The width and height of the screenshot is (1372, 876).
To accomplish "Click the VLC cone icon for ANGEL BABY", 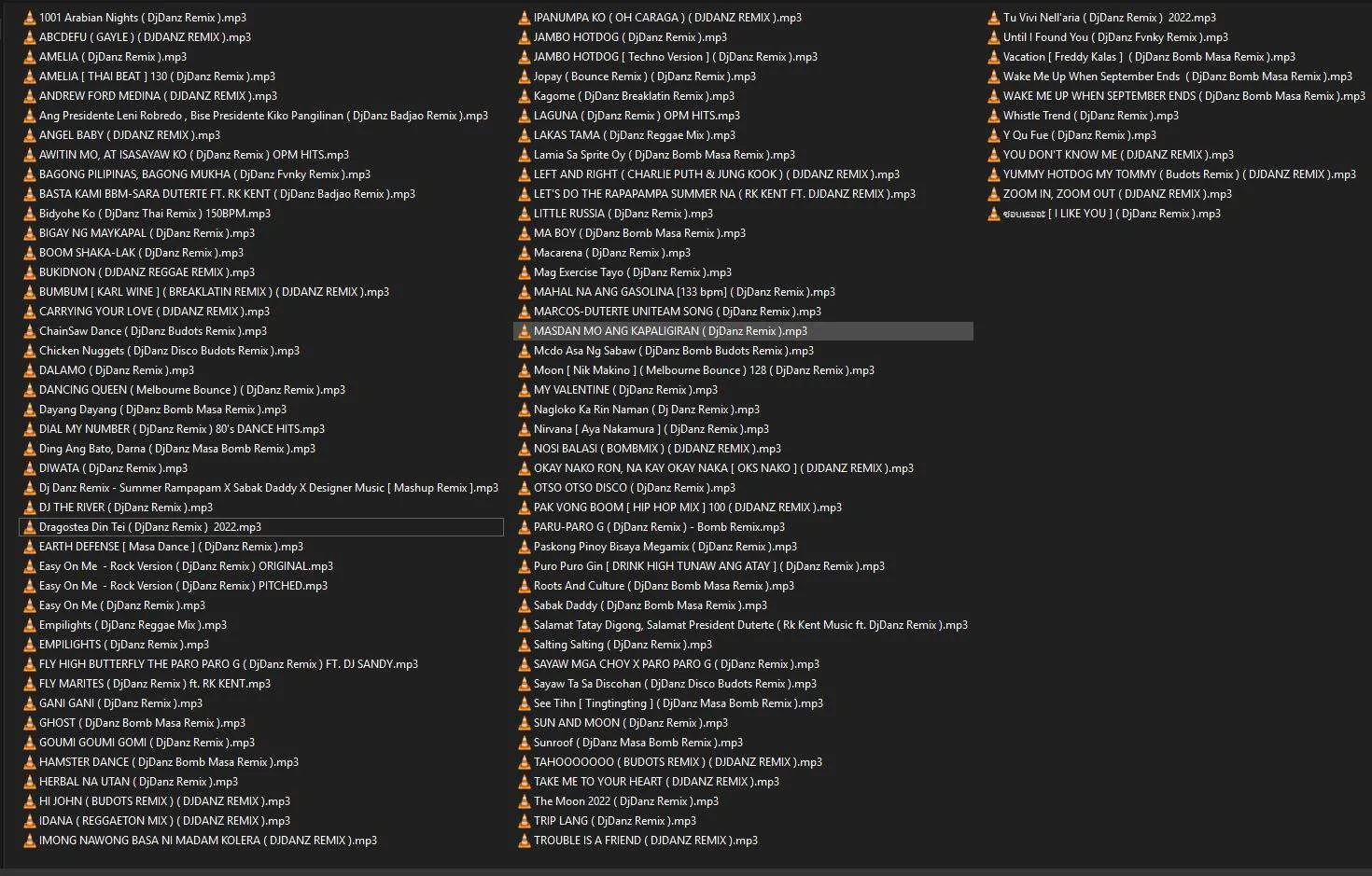I will tap(30, 135).
